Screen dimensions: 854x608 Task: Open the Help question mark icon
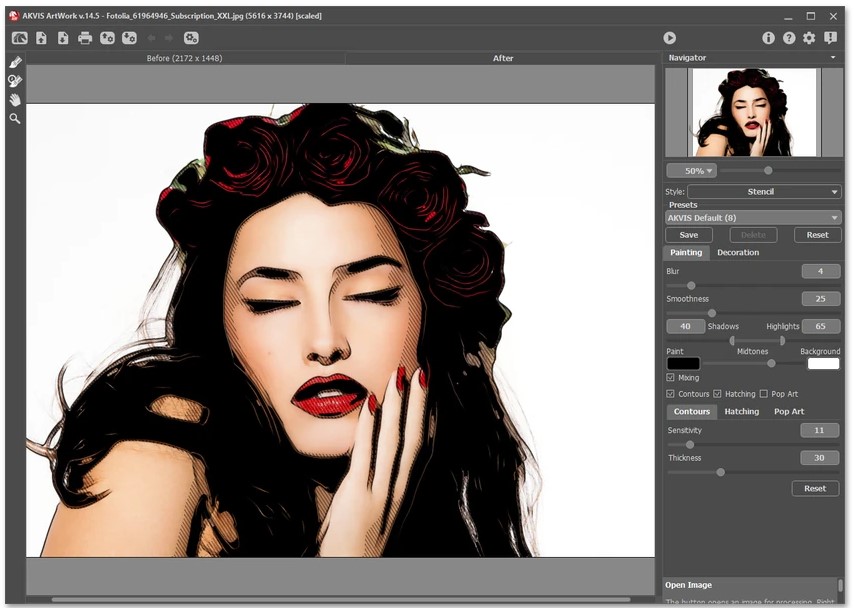click(x=789, y=38)
